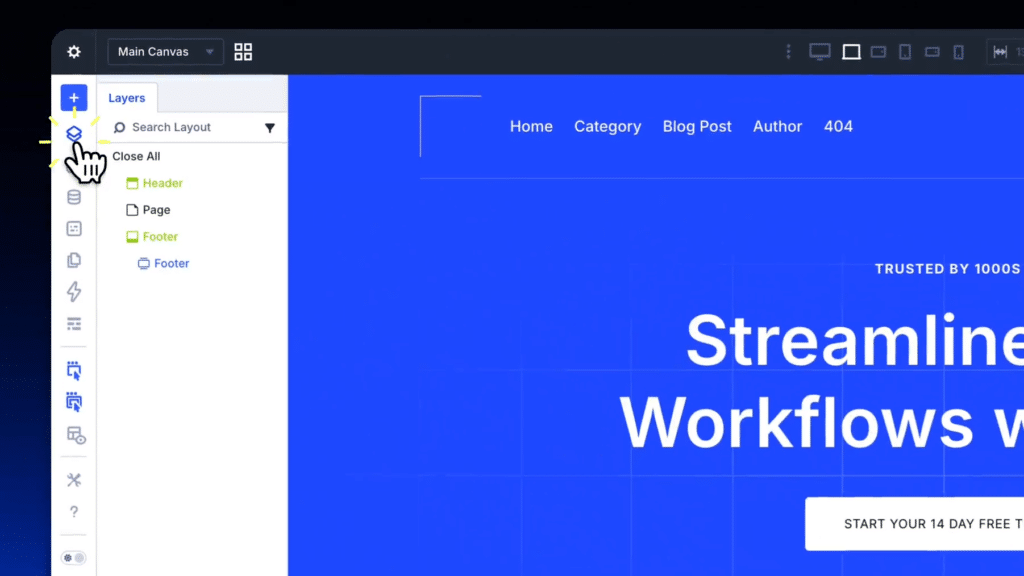Open builder tools via the wrench icon
This screenshot has width=1024, height=576.
(74, 480)
